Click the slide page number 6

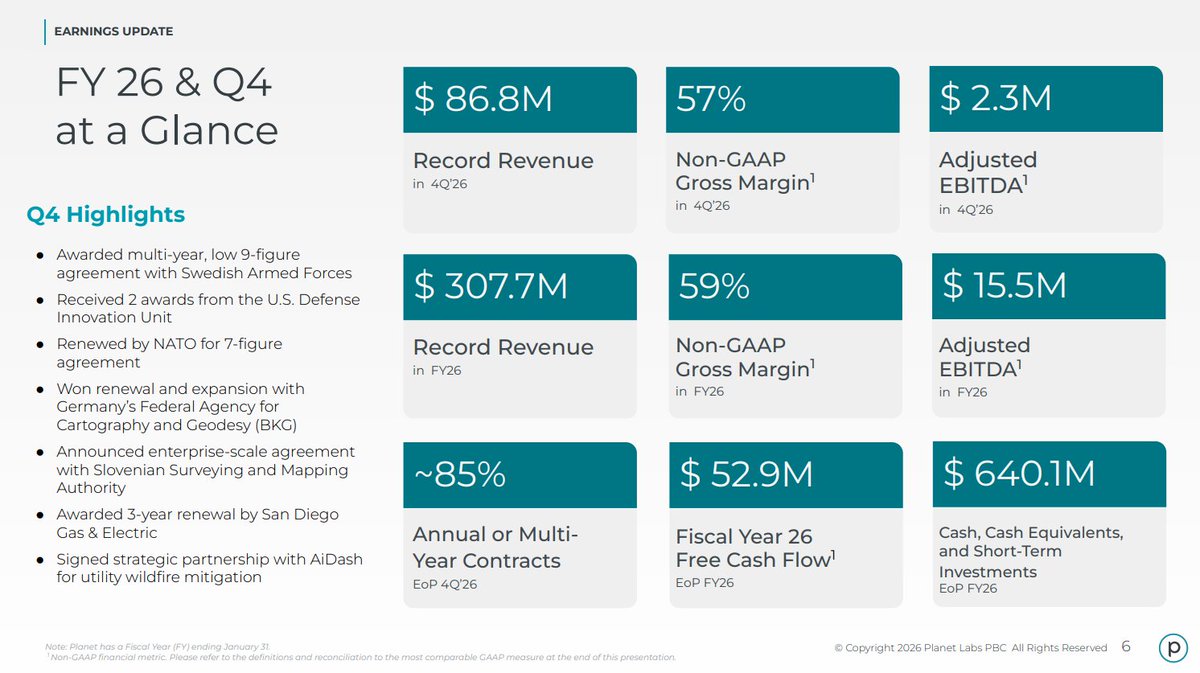tap(1126, 647)
